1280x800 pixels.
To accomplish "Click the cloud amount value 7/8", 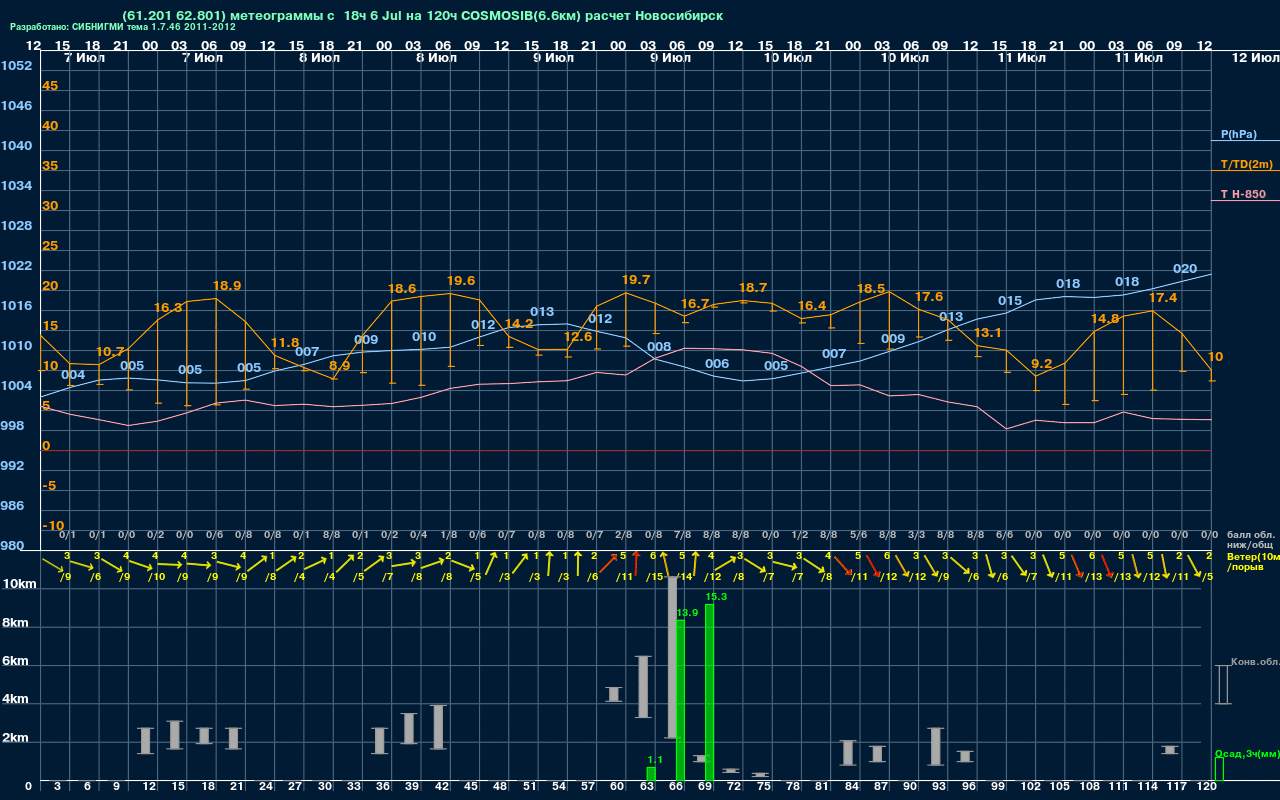I will point(682,535).
